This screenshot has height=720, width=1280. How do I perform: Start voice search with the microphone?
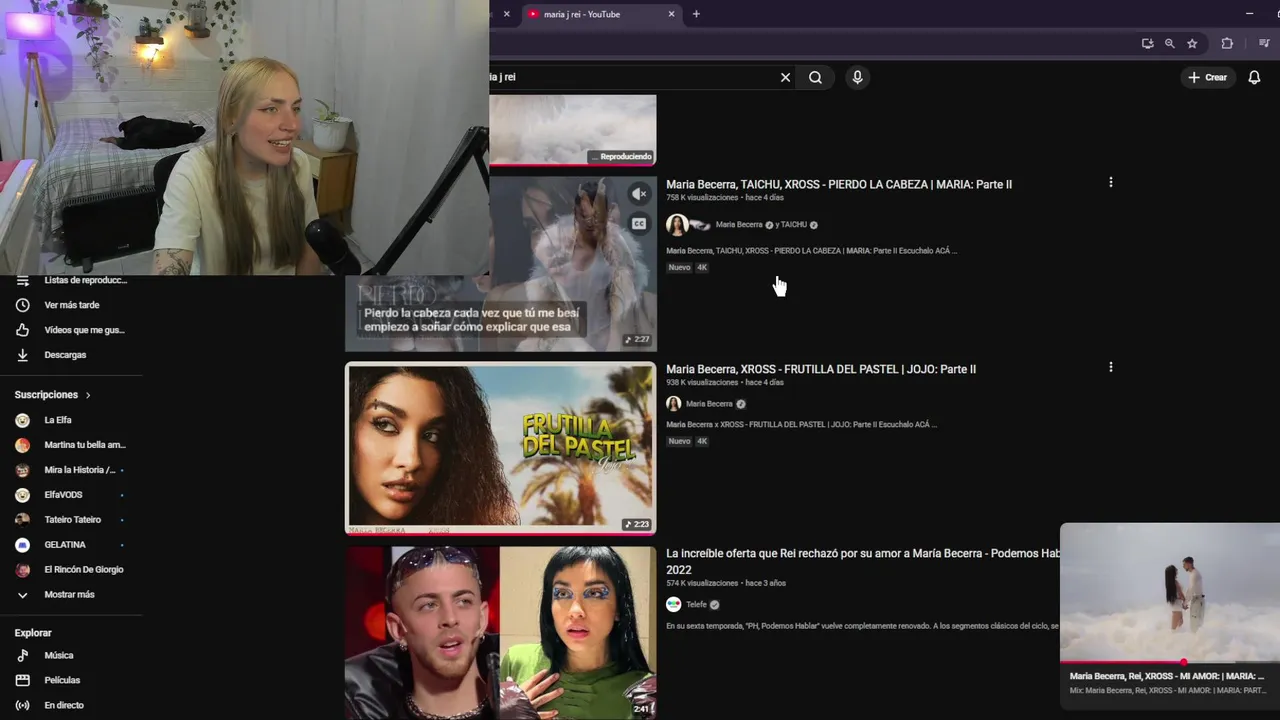click(x=857, y=77)
